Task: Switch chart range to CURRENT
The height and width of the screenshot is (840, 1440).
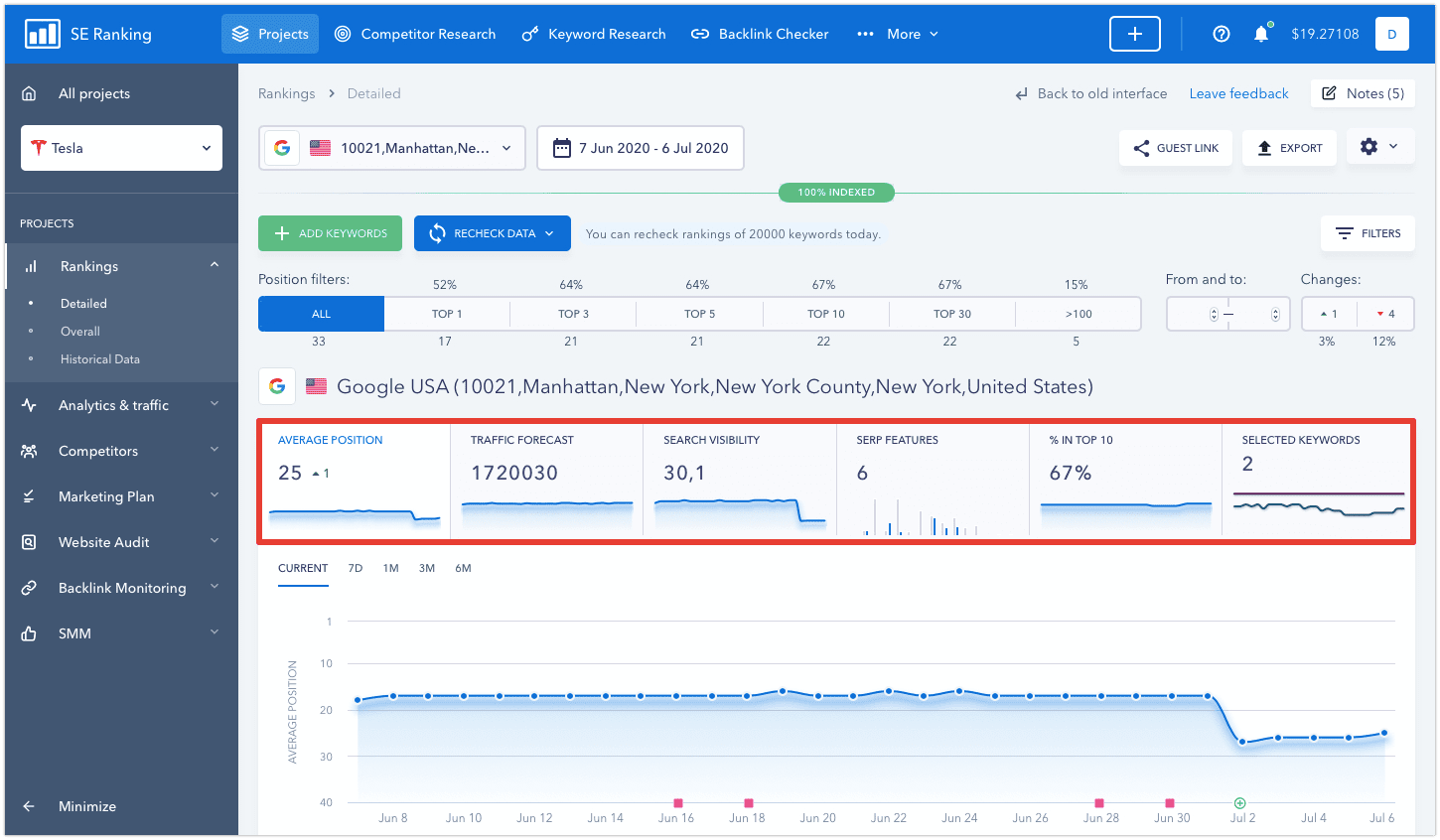Action: [303, 569]
